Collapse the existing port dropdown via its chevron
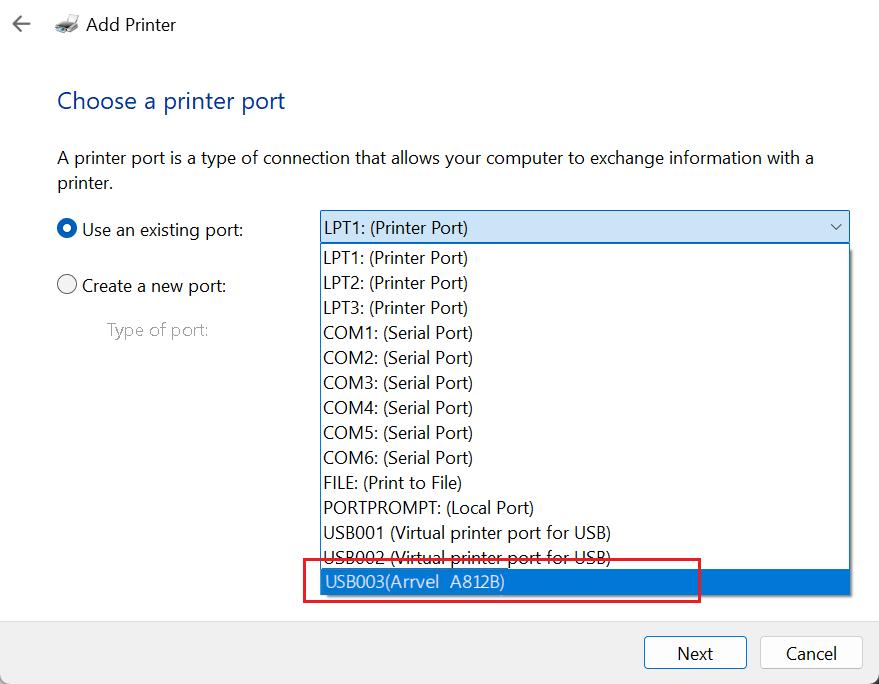Viewport: 879px width, 684px height. [x=836, y=227]
